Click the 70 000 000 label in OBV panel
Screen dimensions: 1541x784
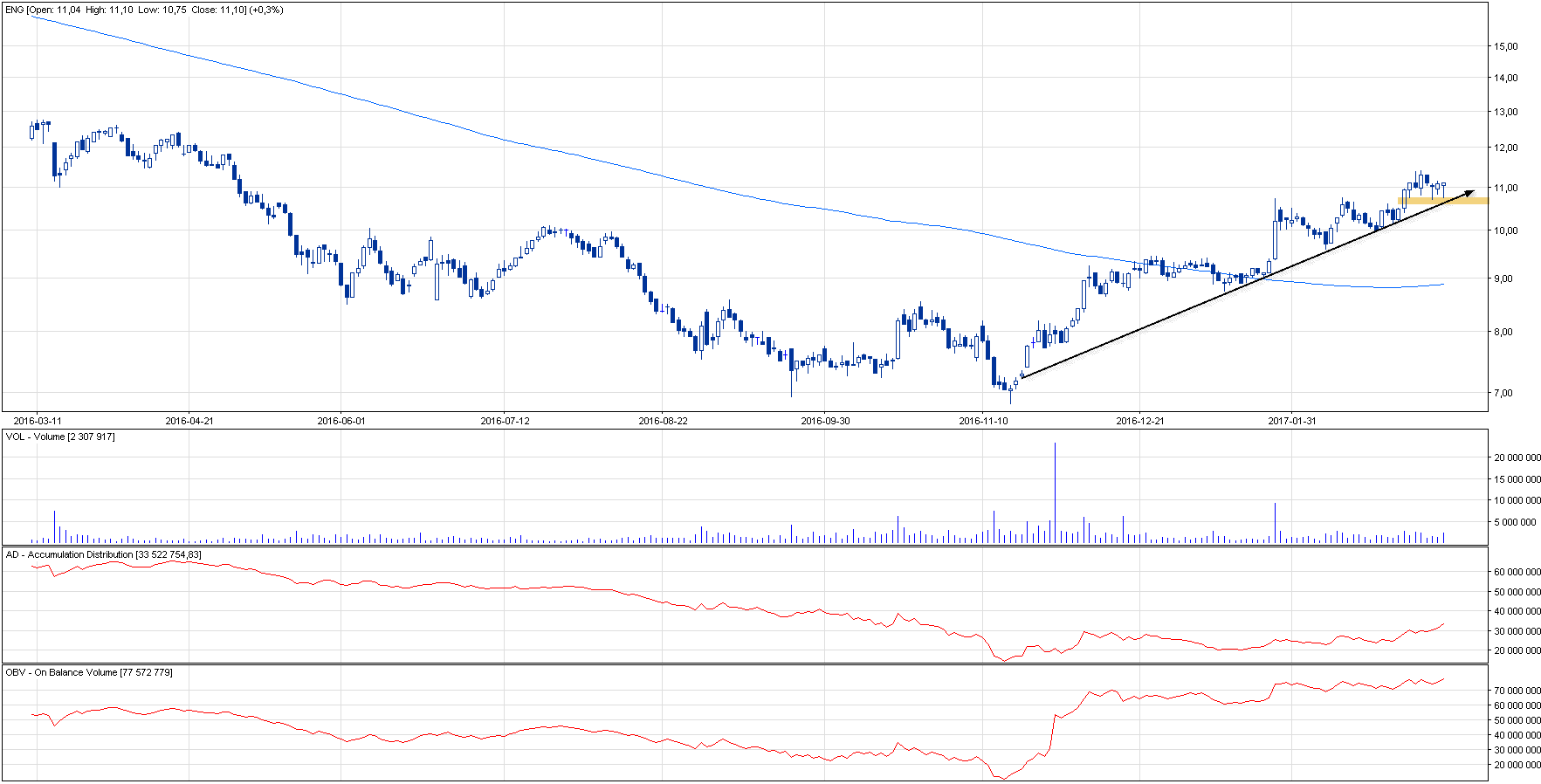[x=1517, y=691]
